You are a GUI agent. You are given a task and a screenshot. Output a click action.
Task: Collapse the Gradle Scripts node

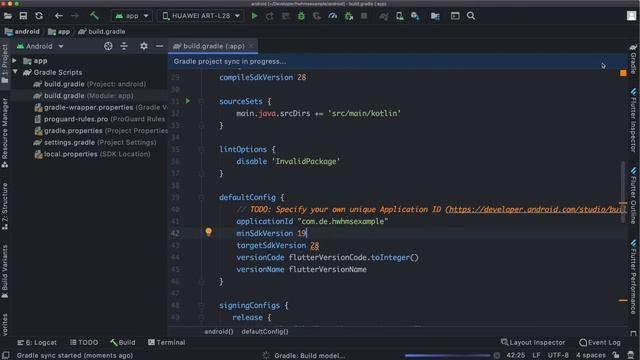[15, 72]
